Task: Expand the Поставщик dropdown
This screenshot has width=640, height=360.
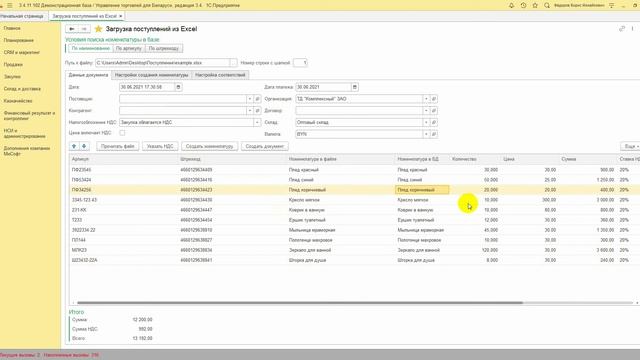Action: [249, 99]
